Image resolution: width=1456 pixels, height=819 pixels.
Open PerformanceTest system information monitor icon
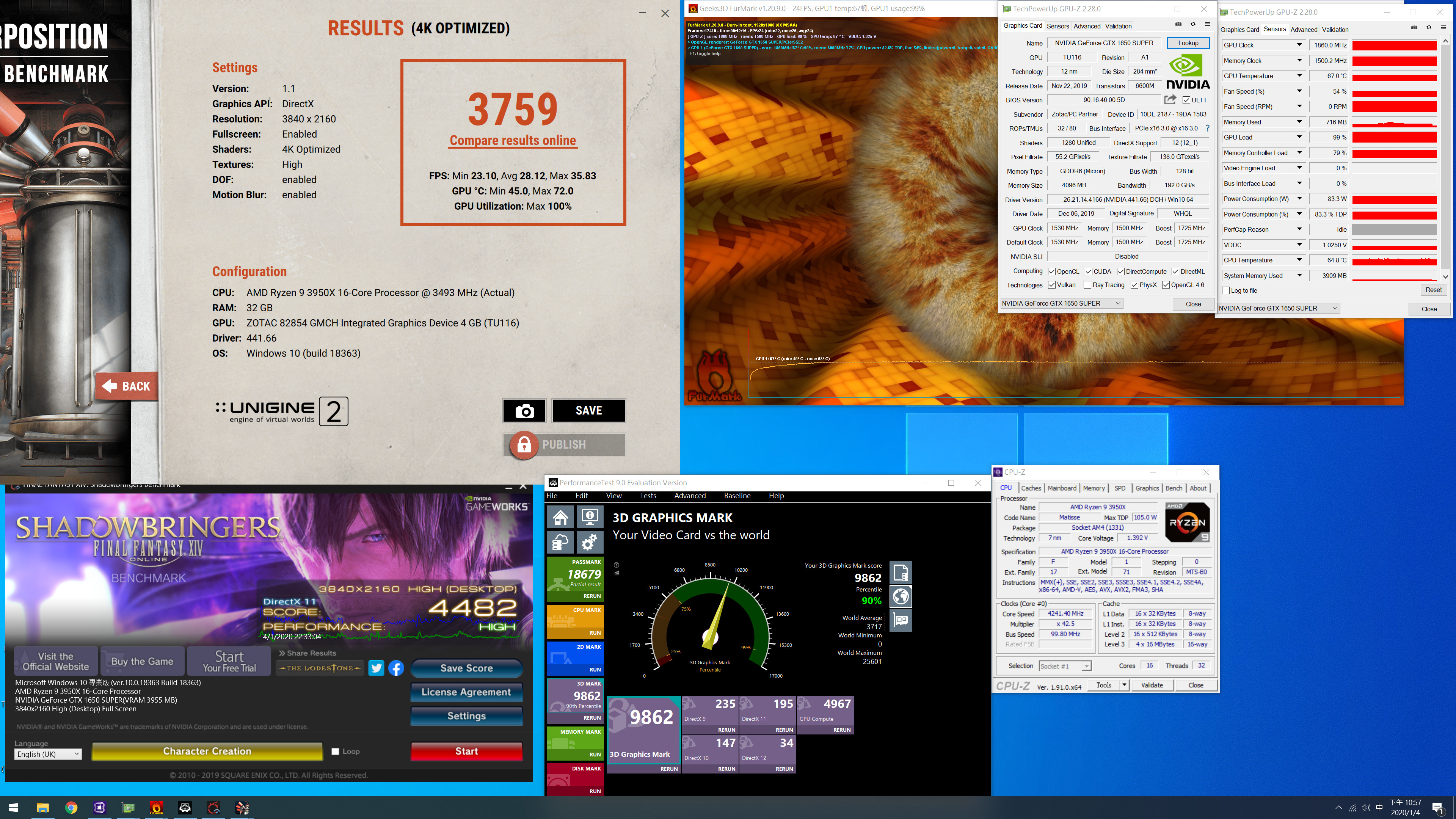pos(590,516)
